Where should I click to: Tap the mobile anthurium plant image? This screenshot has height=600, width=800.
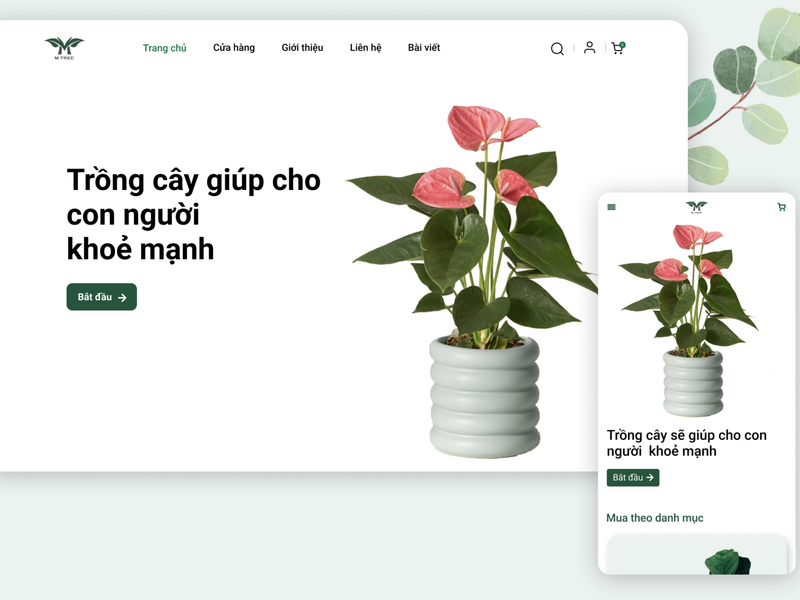click(690, 320)
